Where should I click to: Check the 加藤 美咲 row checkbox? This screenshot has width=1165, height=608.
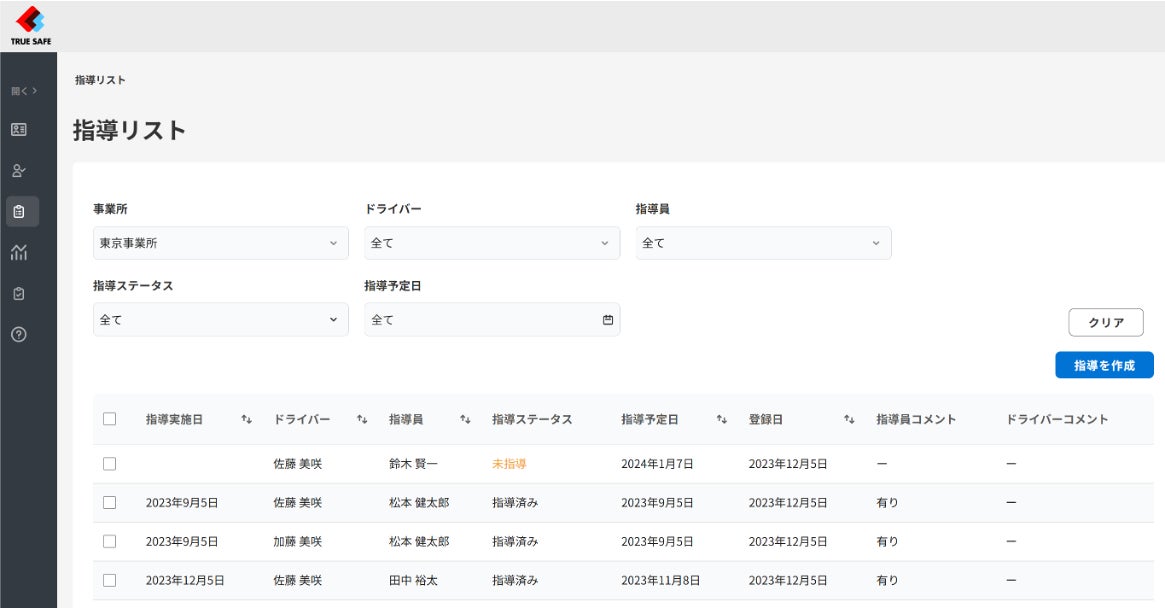[110, 541]
